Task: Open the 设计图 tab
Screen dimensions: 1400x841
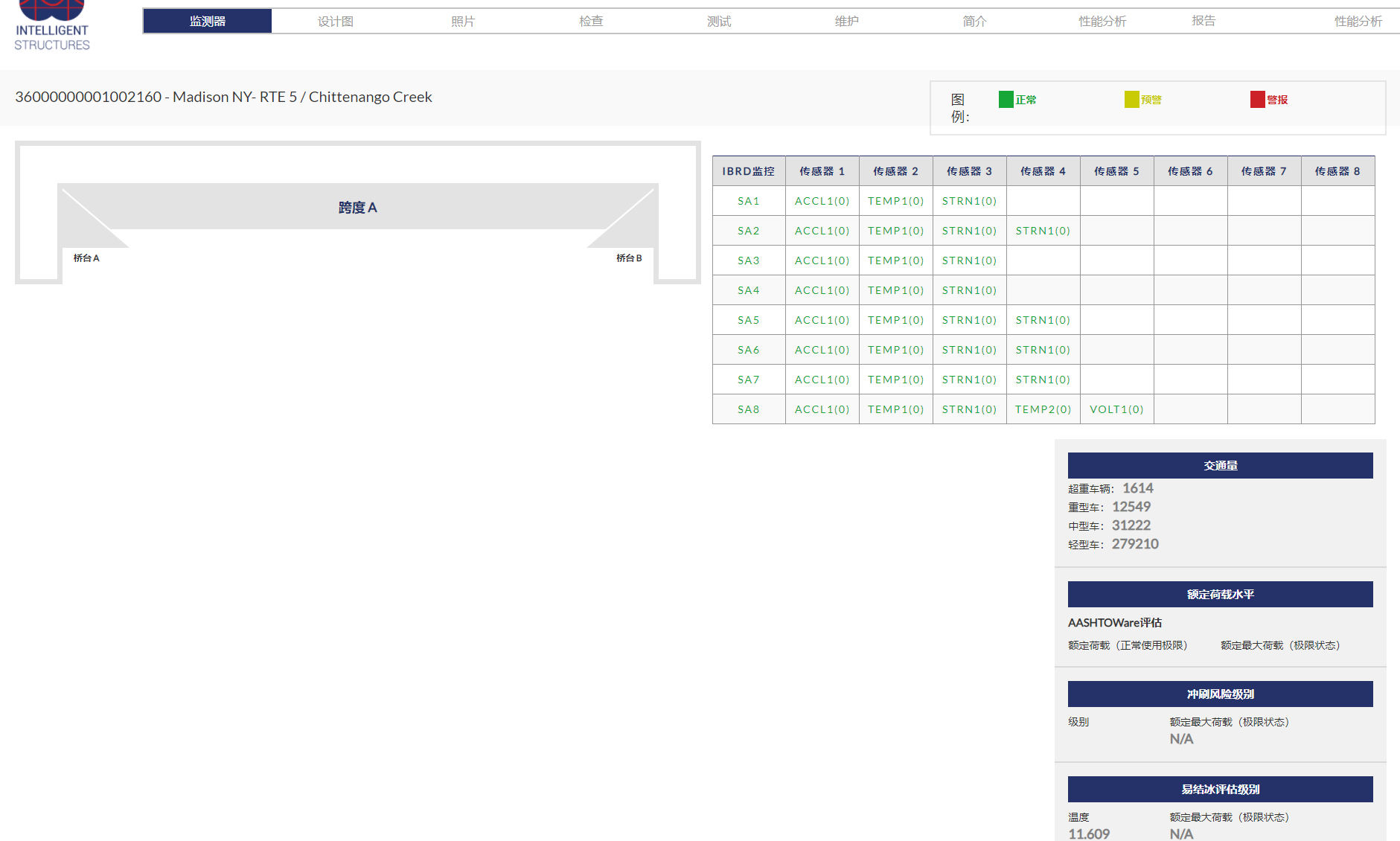Action: tap(335, 22)
